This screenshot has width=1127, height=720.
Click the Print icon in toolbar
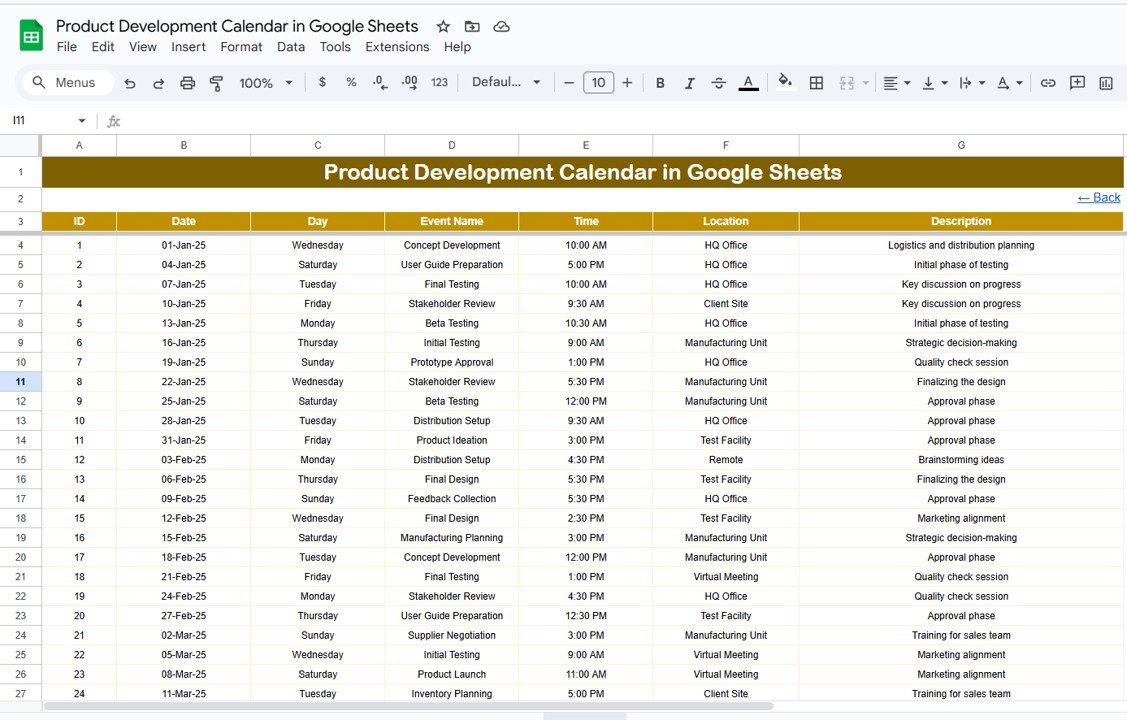[187, 83]
